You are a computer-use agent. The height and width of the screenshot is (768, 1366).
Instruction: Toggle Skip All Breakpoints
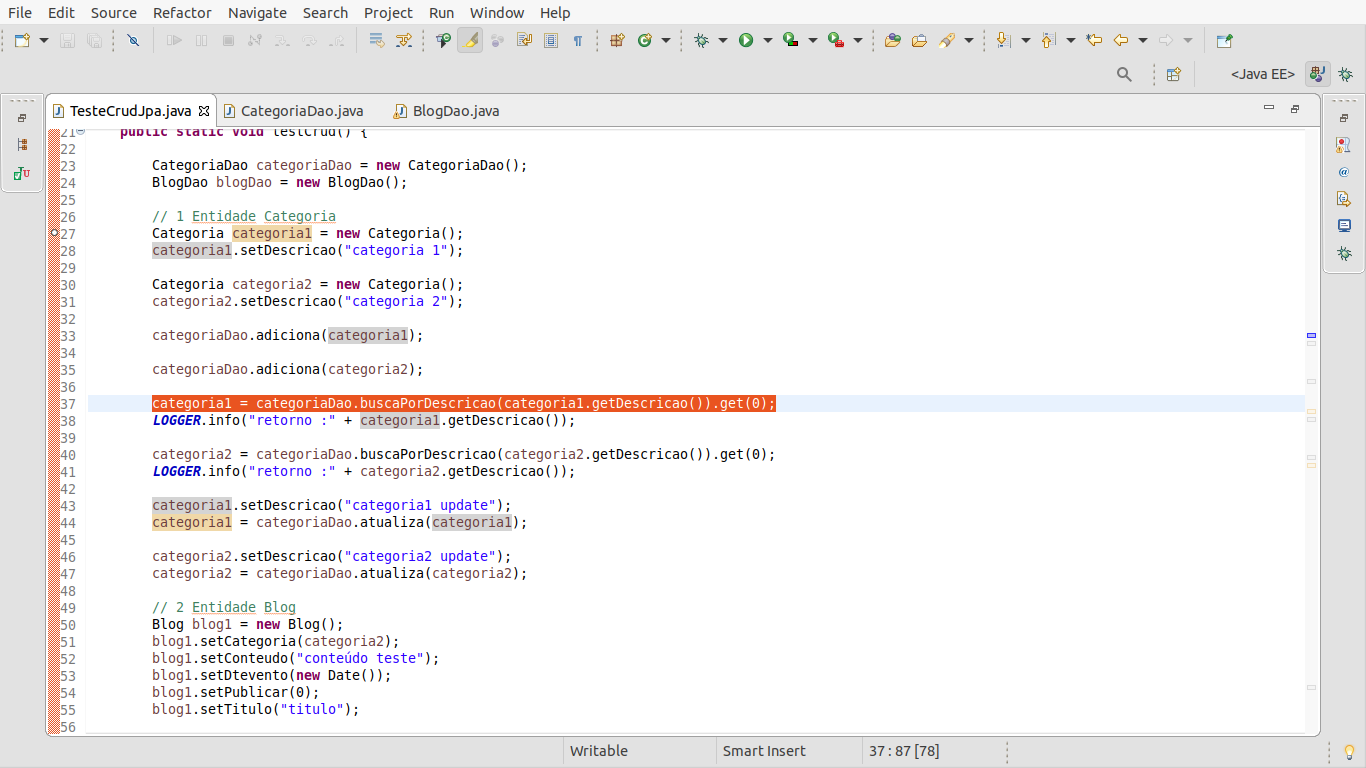click(x=133, y=41)
